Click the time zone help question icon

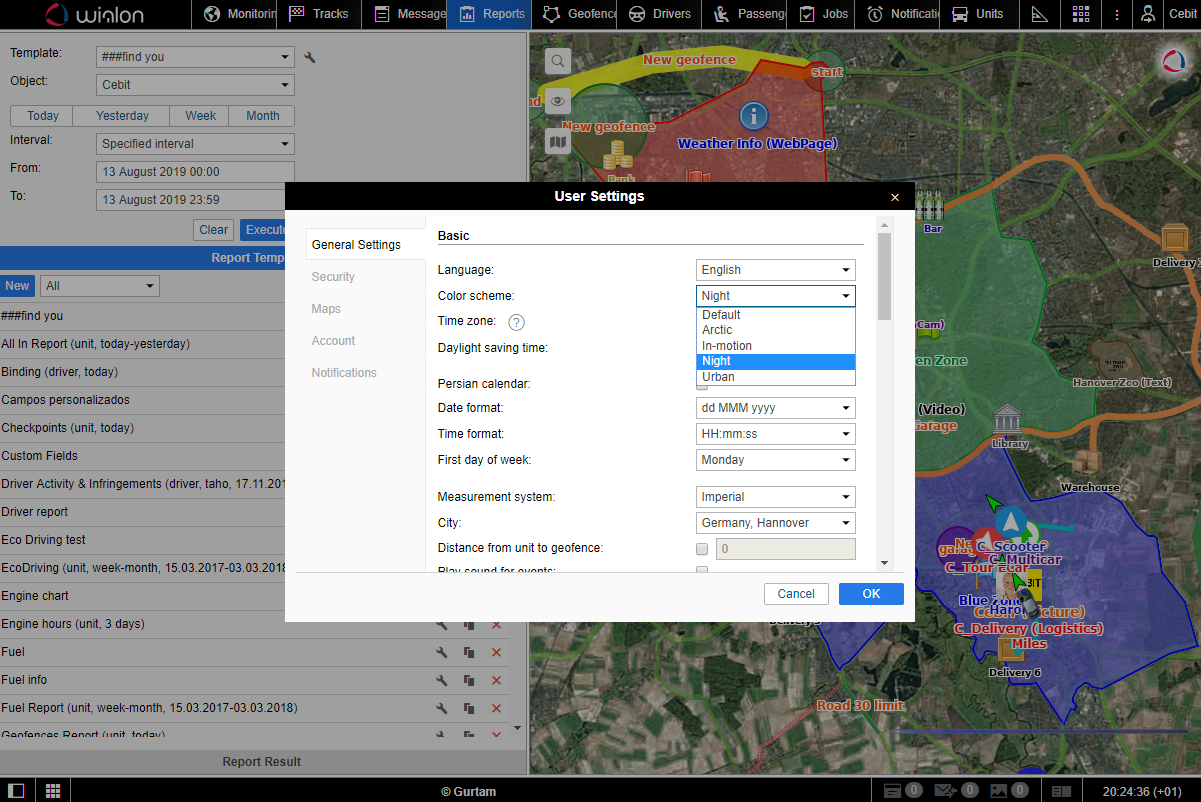coord(516,322)
